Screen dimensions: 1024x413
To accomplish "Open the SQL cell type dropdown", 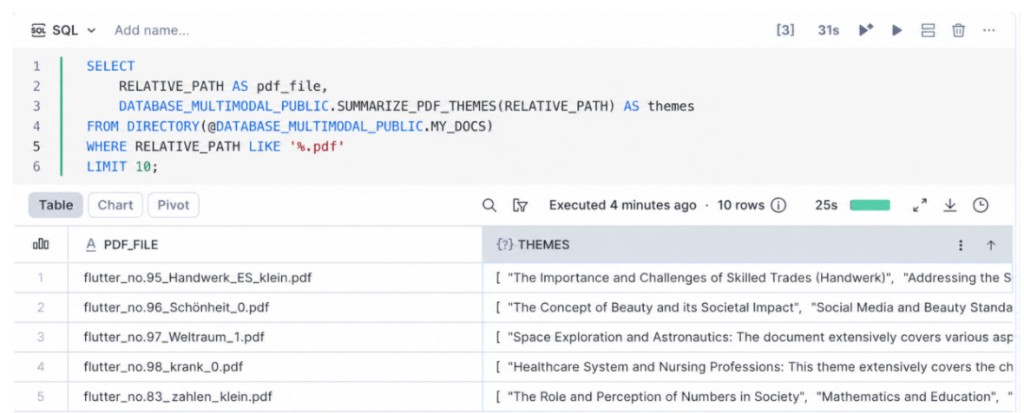I will 63,30.
